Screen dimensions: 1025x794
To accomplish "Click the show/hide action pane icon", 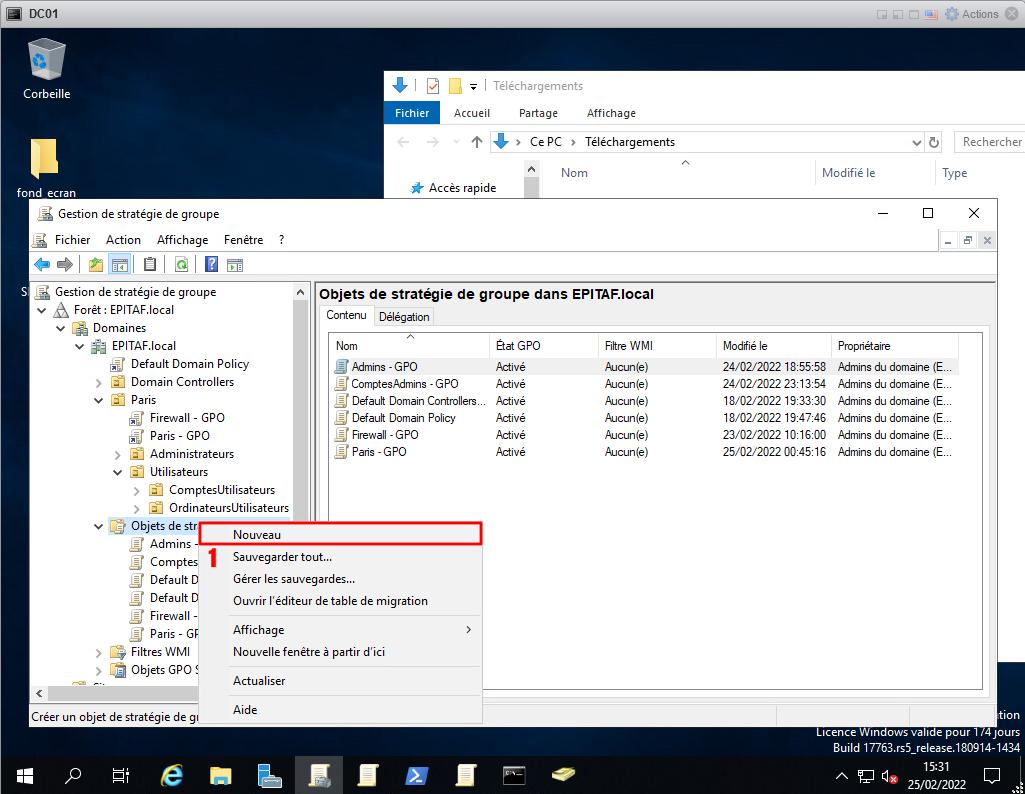I will coord(235,265).
